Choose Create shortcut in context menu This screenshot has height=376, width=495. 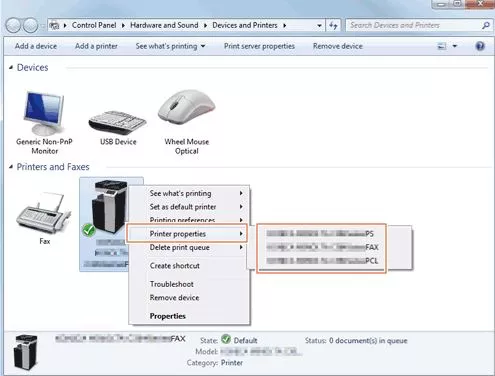click(189, 266)
